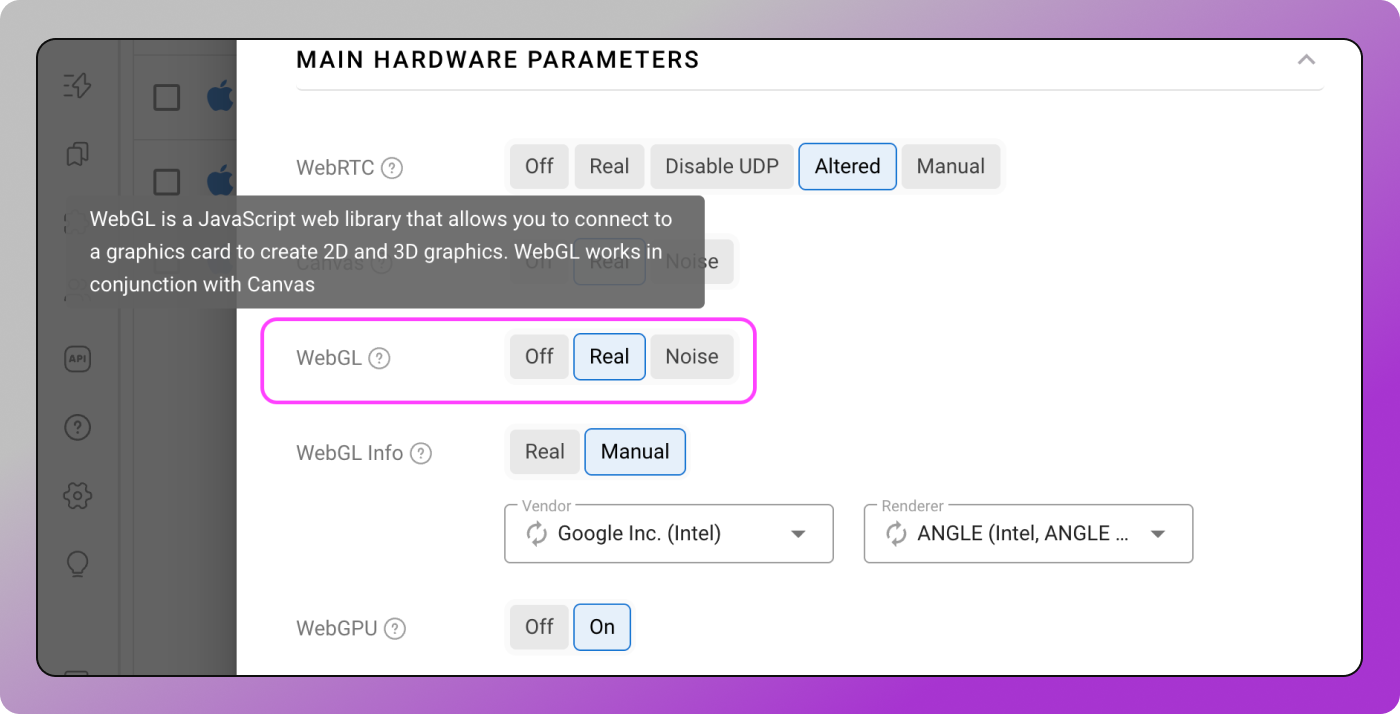Viewport: 1400px width, 714px height.
Task: Randomize the Renderer value with refresh icon
Action: (x=896, y=534)
